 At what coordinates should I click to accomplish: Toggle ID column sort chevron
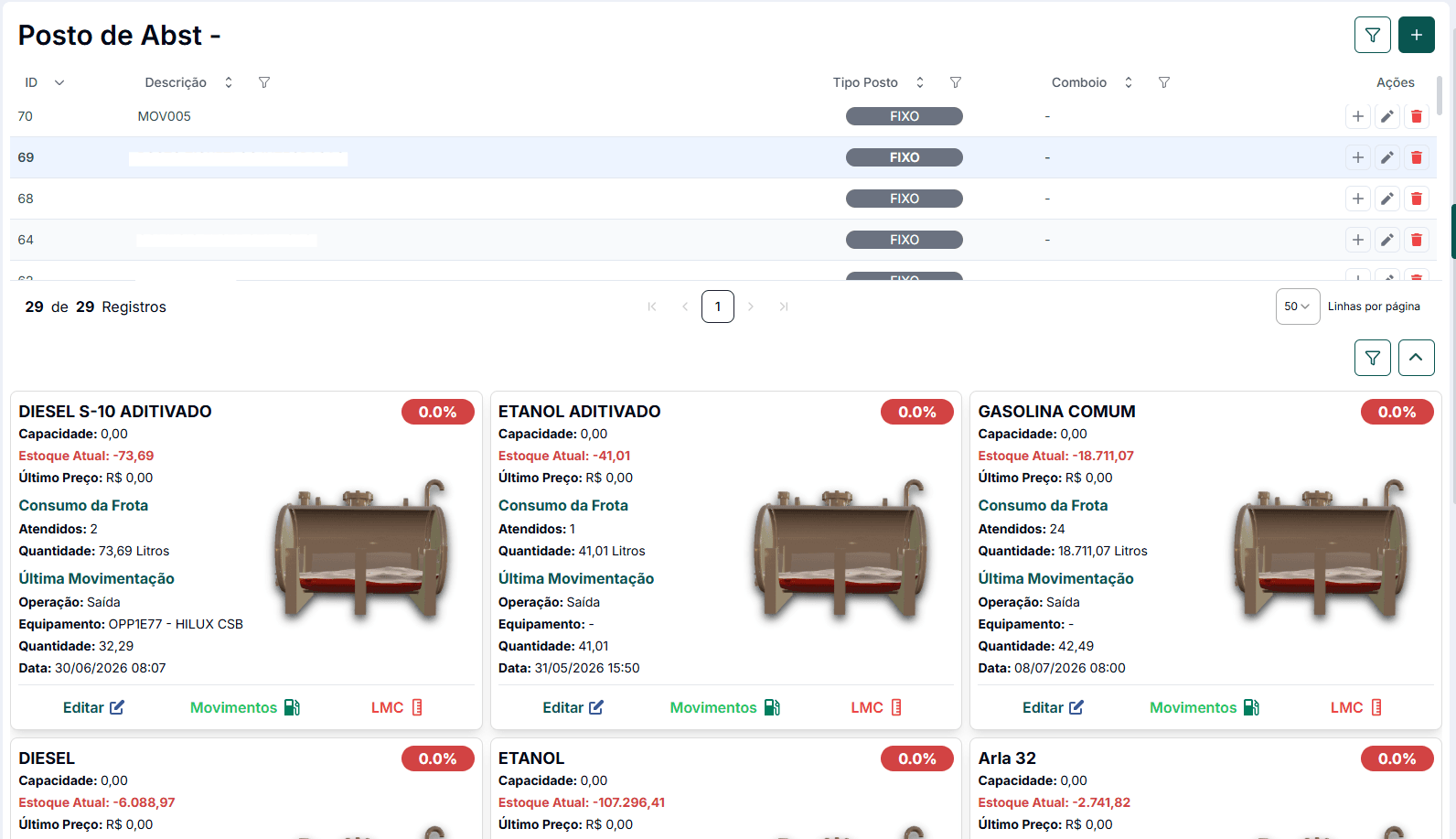(x=59, y=82)
